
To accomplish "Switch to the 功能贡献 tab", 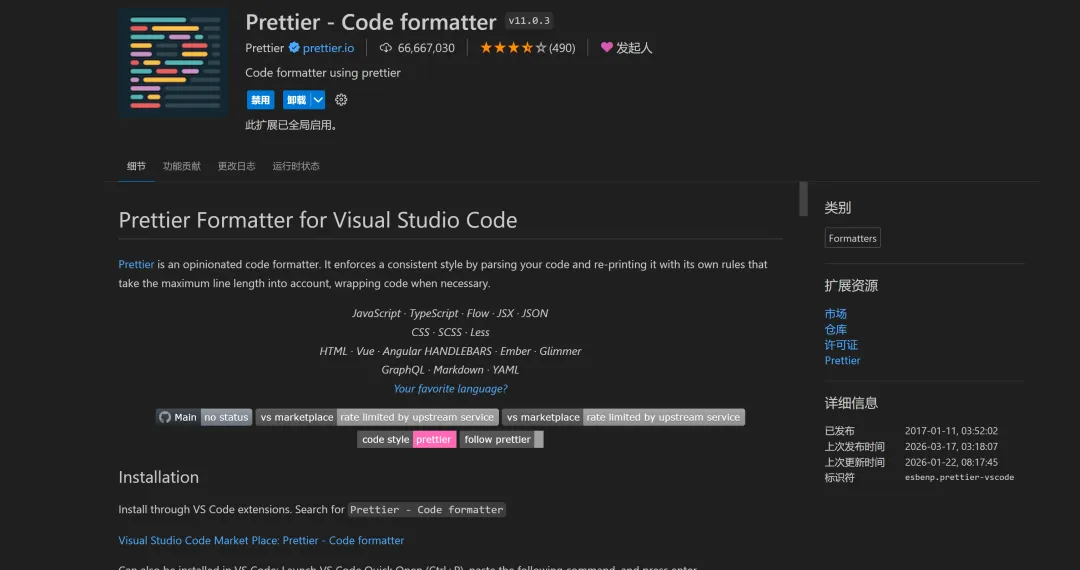I will click(x=182, y=166).
